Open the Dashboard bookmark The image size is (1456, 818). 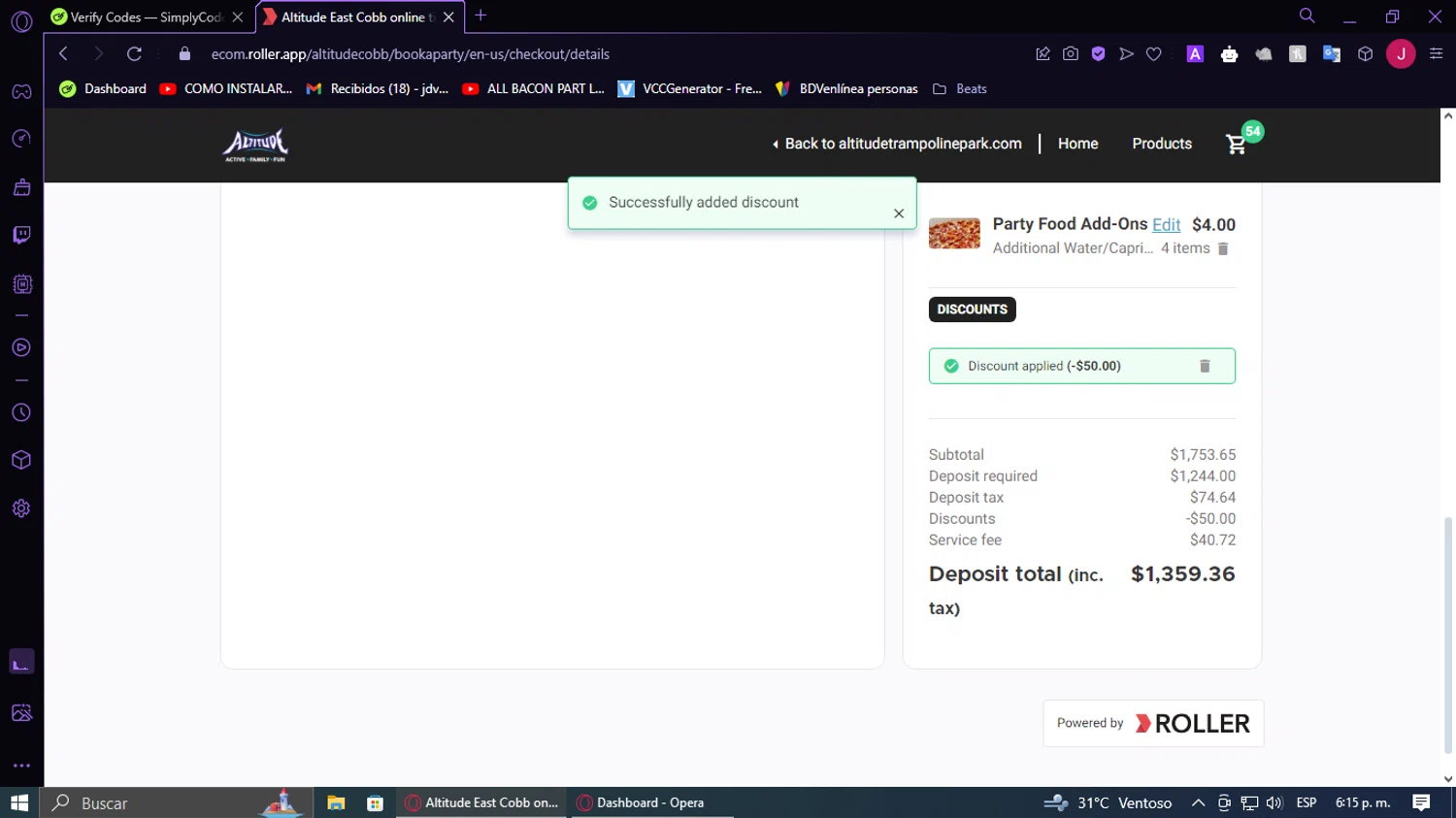point(103,89)
